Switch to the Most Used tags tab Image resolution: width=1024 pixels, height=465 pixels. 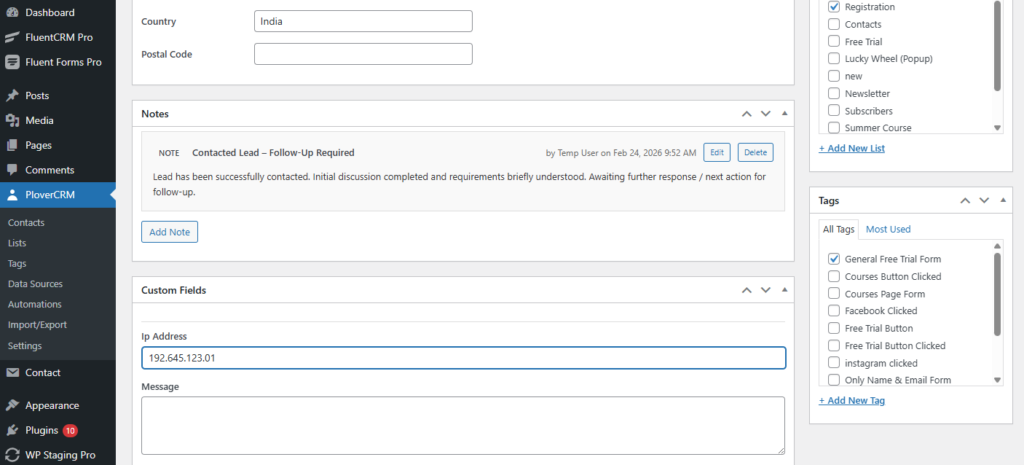tap(888, 229)
